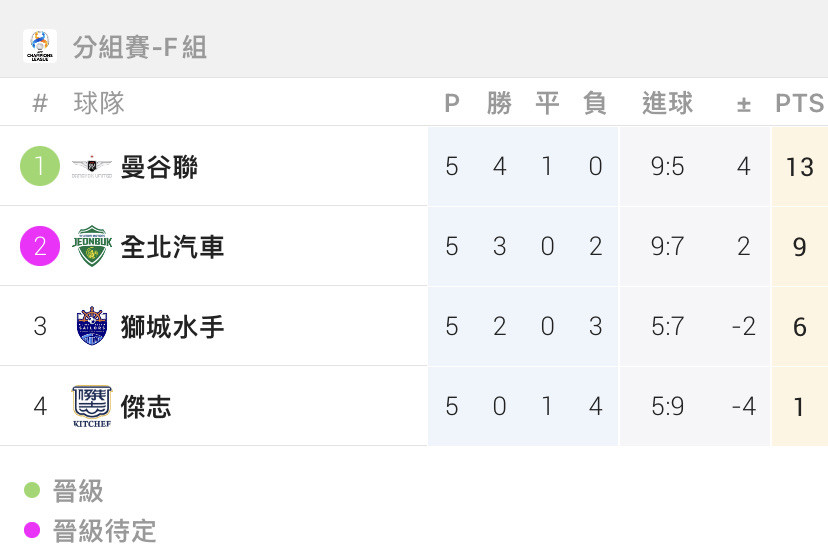Click the PTS column header
The height and width of the screenshot is (557, 828).
[799, 103]
